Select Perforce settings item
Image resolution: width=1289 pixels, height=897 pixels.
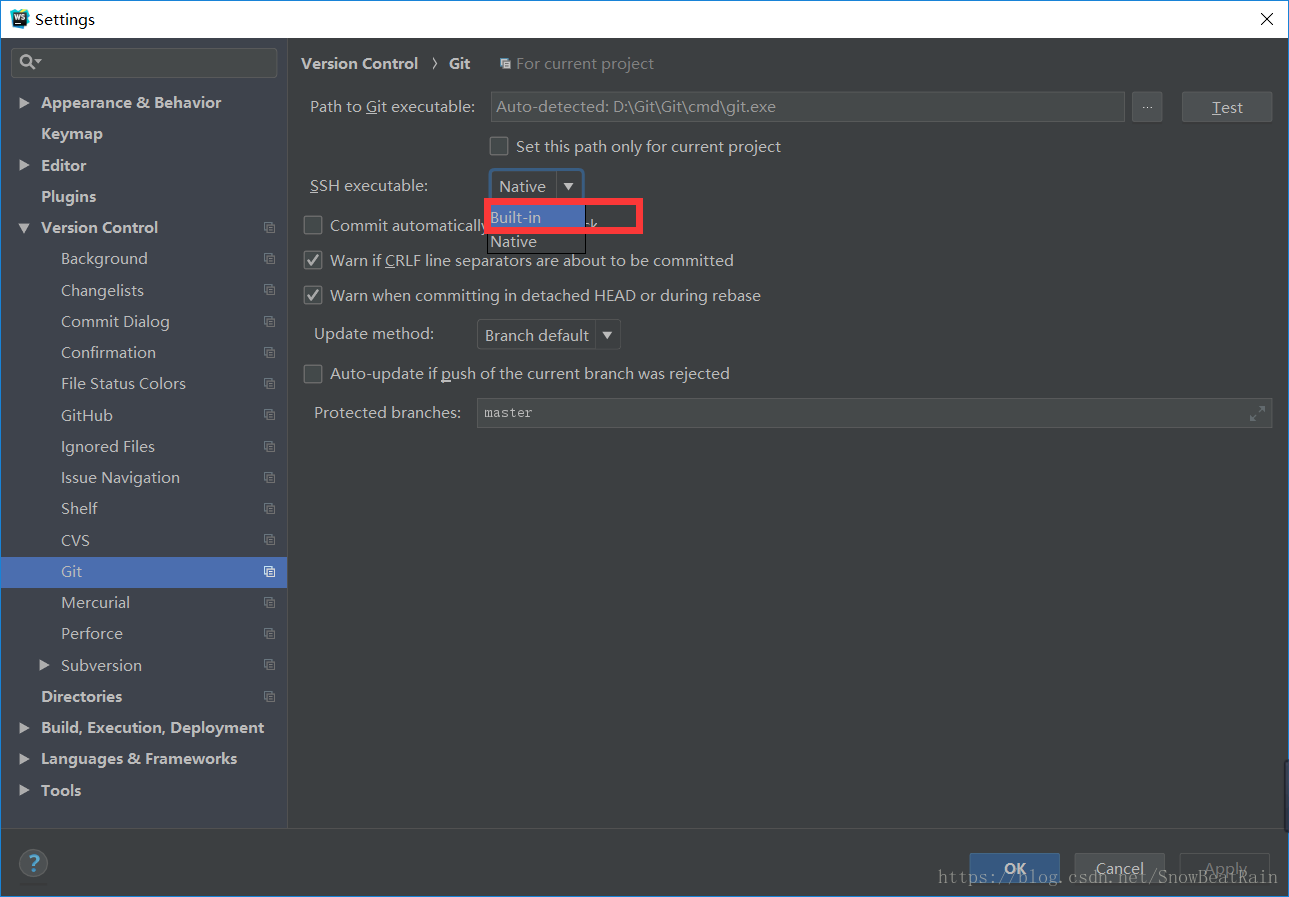click(92, 634)
